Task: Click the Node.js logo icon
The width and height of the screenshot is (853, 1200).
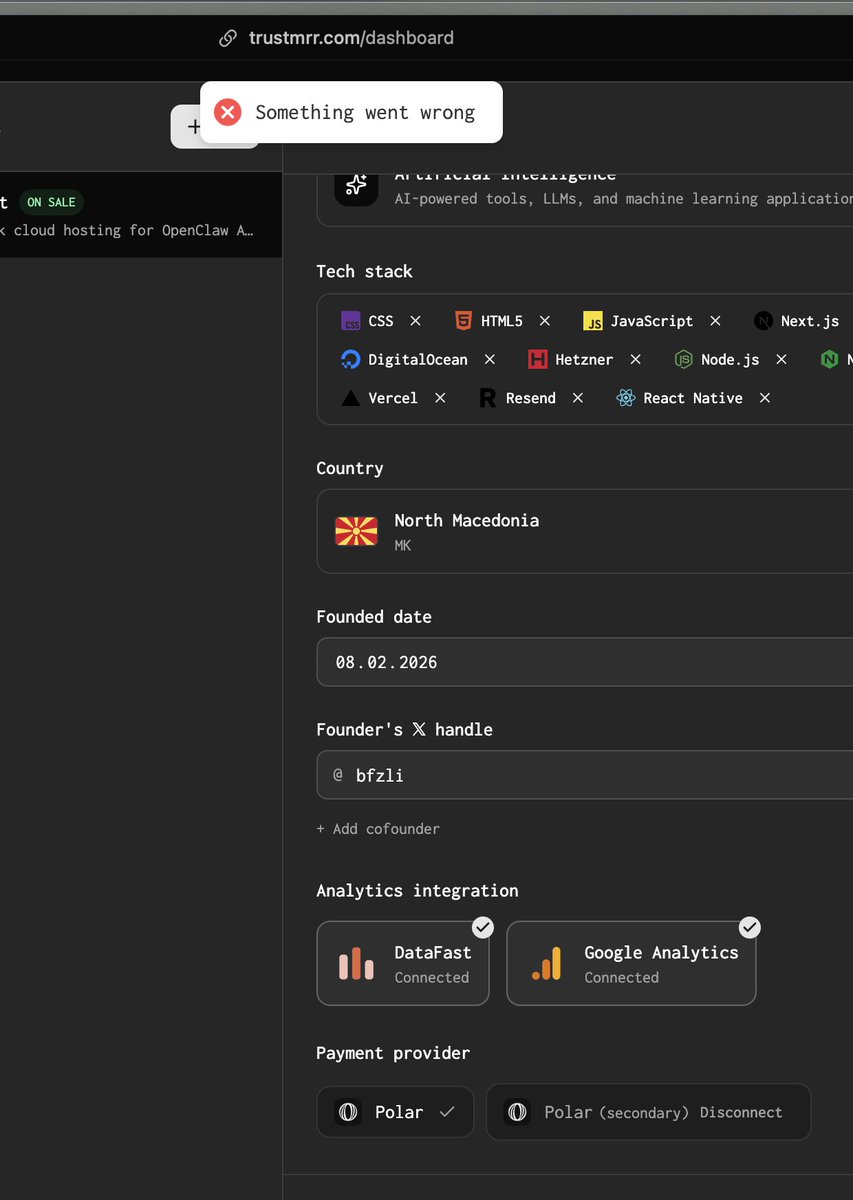Action: click(x=683, y=359)
